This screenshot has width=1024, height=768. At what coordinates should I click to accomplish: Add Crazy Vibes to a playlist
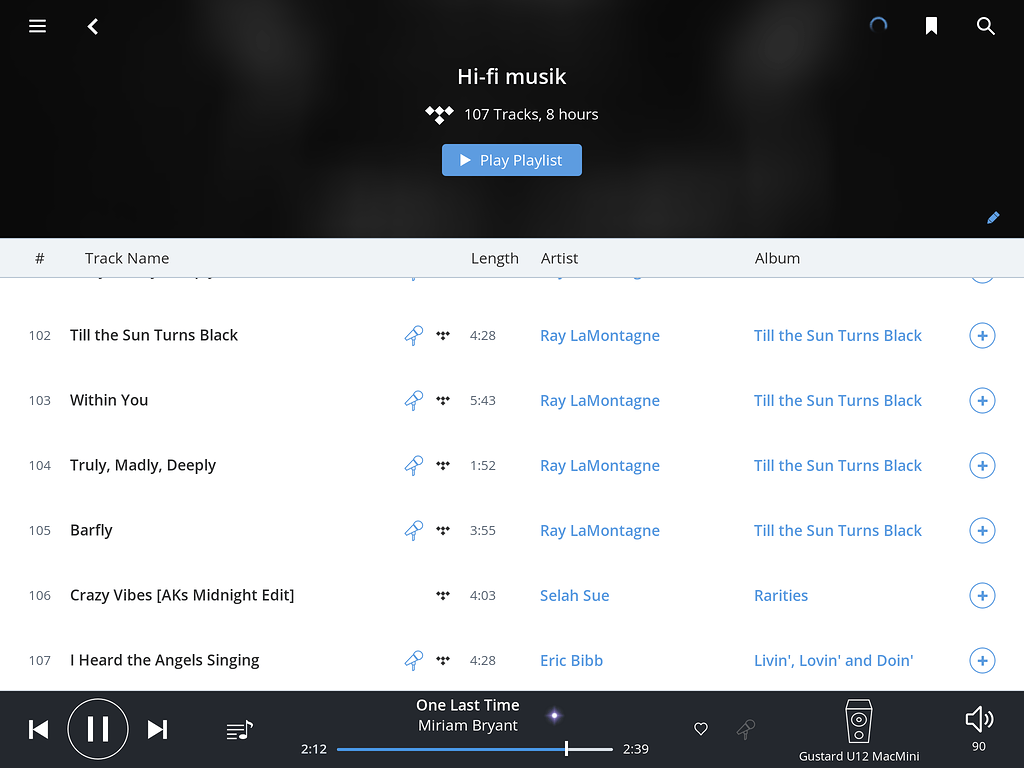tap(982, 595)
